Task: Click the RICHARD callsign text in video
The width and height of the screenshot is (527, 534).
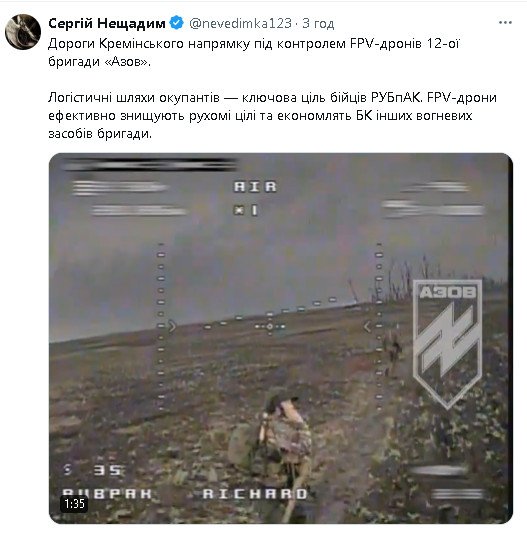Action: pyautogui.click(x=255, y=494)
